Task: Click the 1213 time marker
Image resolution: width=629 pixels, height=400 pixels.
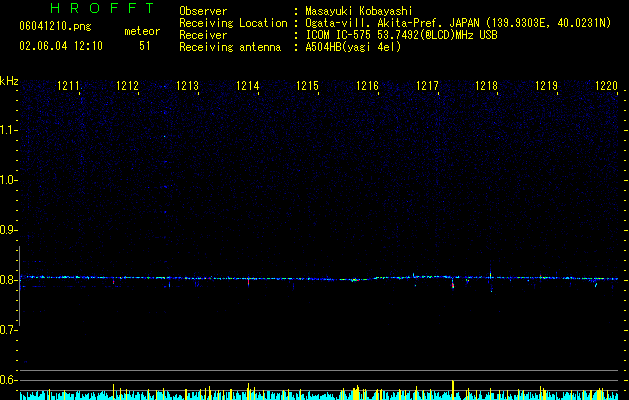Action: [x=187, y=86]
